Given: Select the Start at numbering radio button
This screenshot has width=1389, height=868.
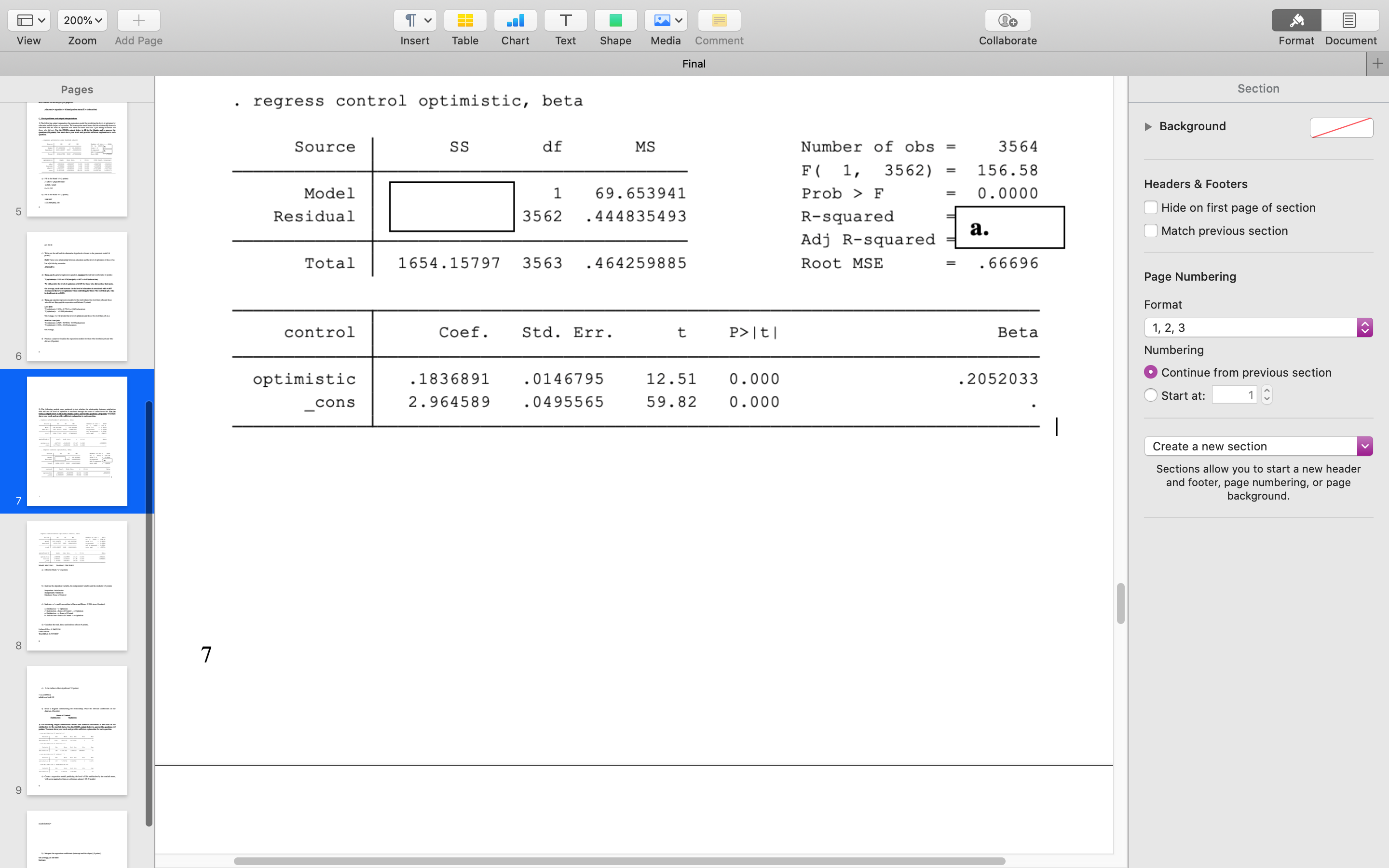Looking at the screenshot, I should pyautogui.click(x=1152, y=395).
